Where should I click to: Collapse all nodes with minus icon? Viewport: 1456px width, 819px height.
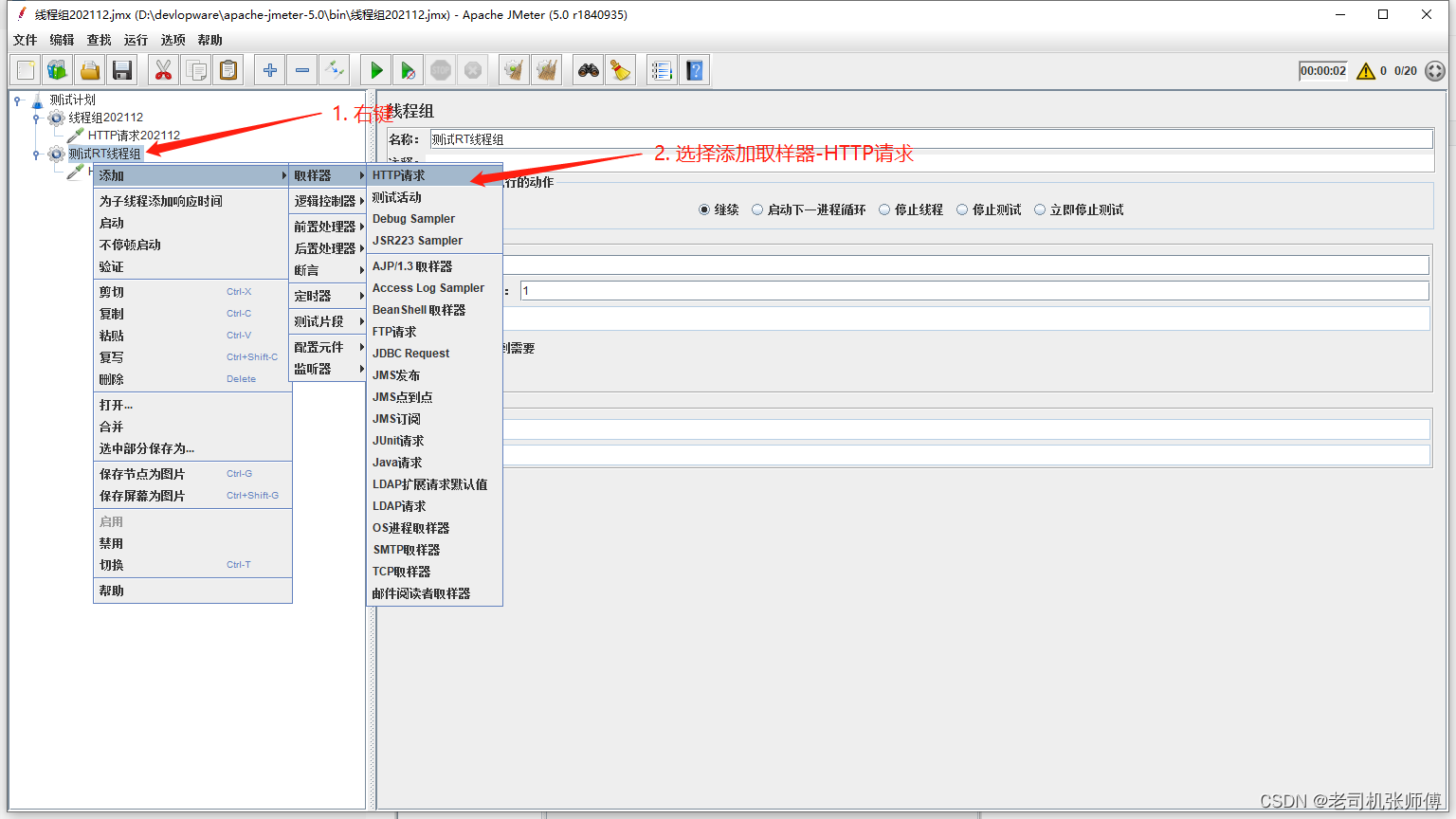[x=302, y=70]
